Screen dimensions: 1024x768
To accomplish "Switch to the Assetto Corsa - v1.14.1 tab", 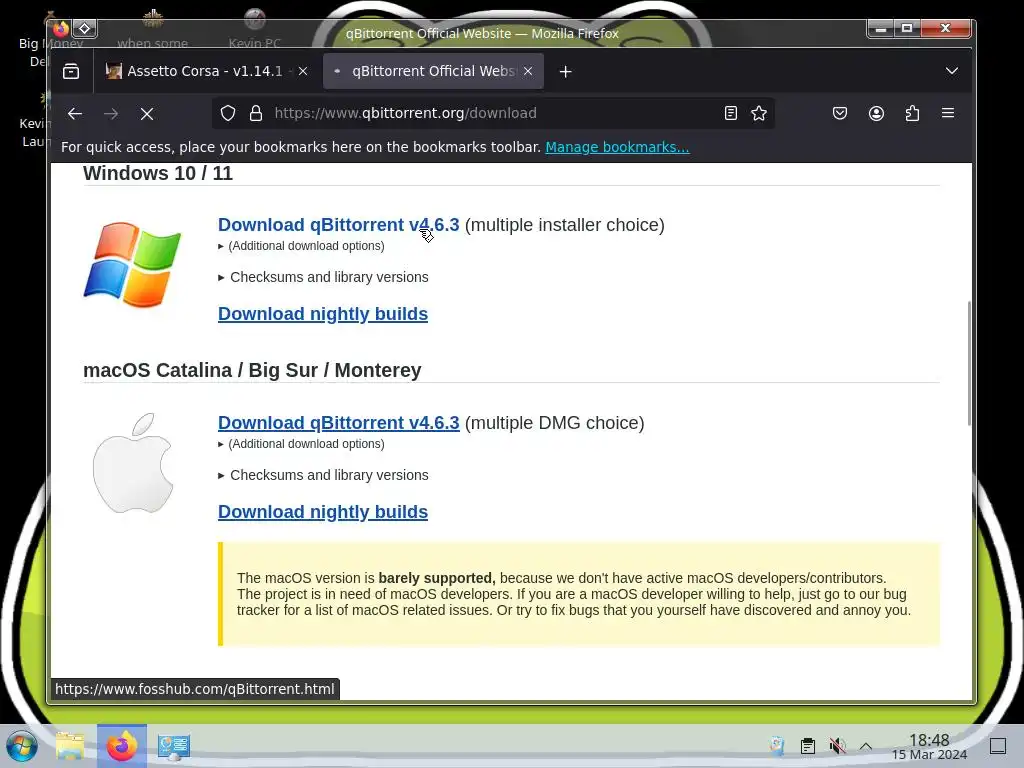I will [208, 71].
